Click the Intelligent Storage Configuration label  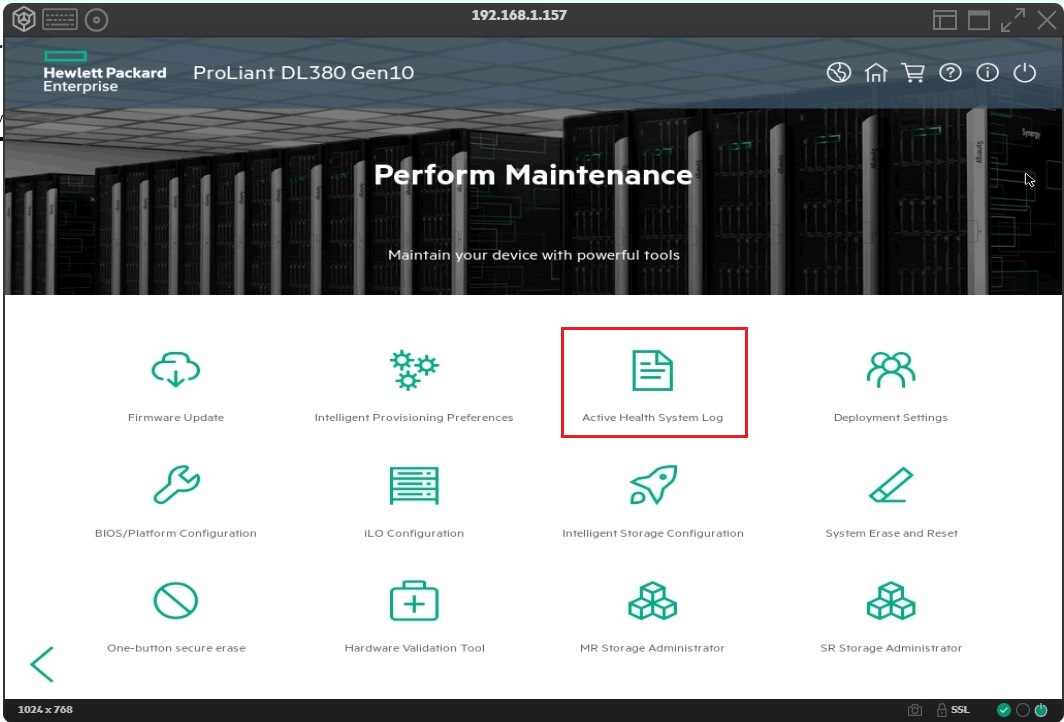coord(653,533)
